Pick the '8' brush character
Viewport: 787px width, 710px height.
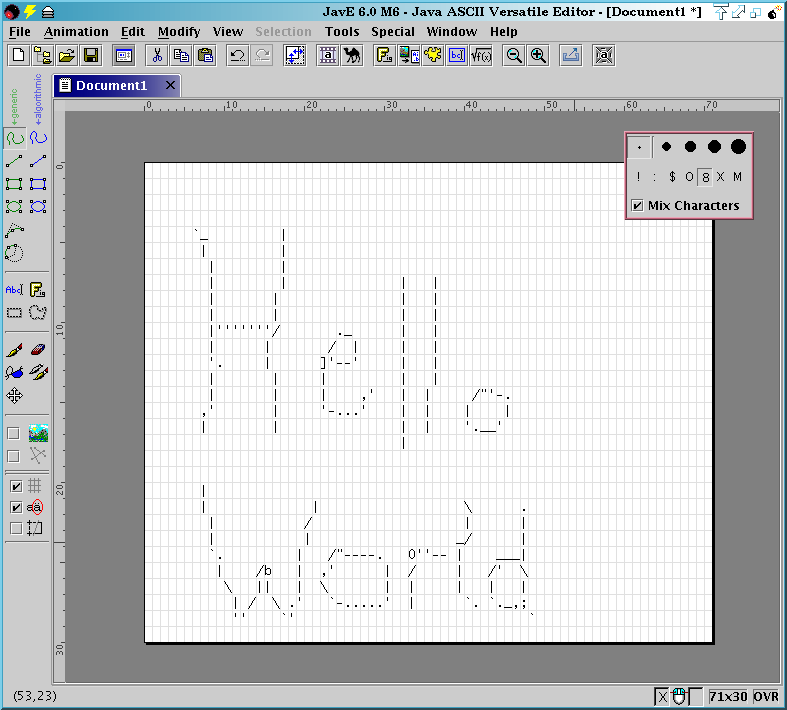[x=705, y=177]
